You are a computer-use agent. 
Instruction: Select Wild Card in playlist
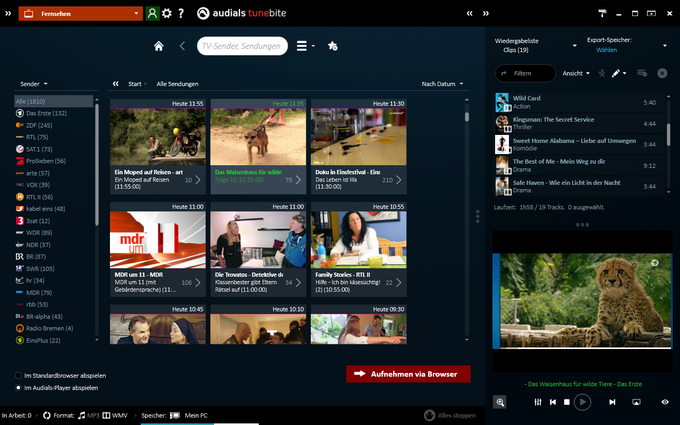pos(580,102)
